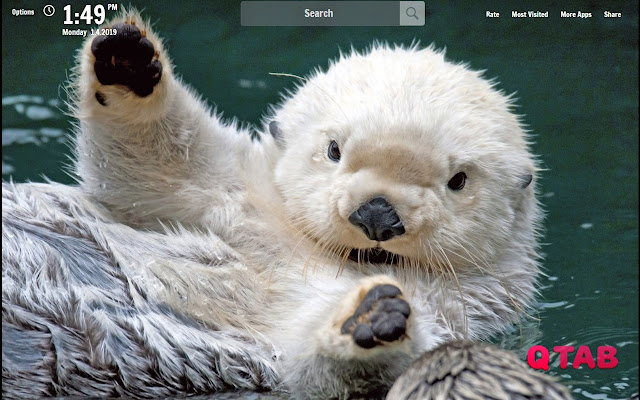Open the Rate link
Screen dimensions: 640x400
coord(492,14)
